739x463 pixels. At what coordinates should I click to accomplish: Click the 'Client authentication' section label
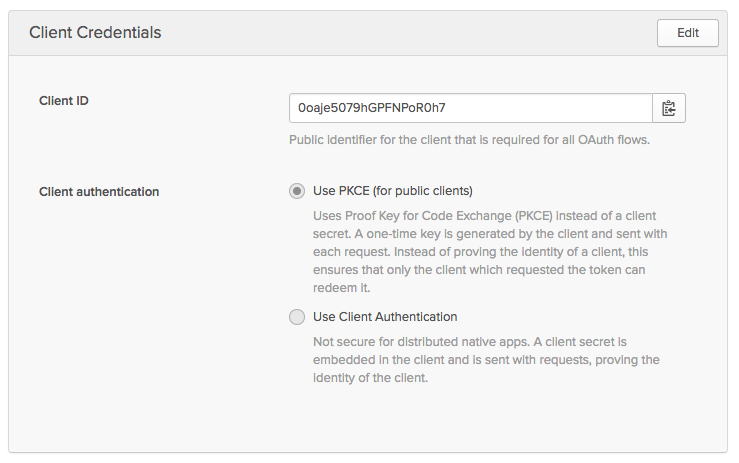pos(99,192)
